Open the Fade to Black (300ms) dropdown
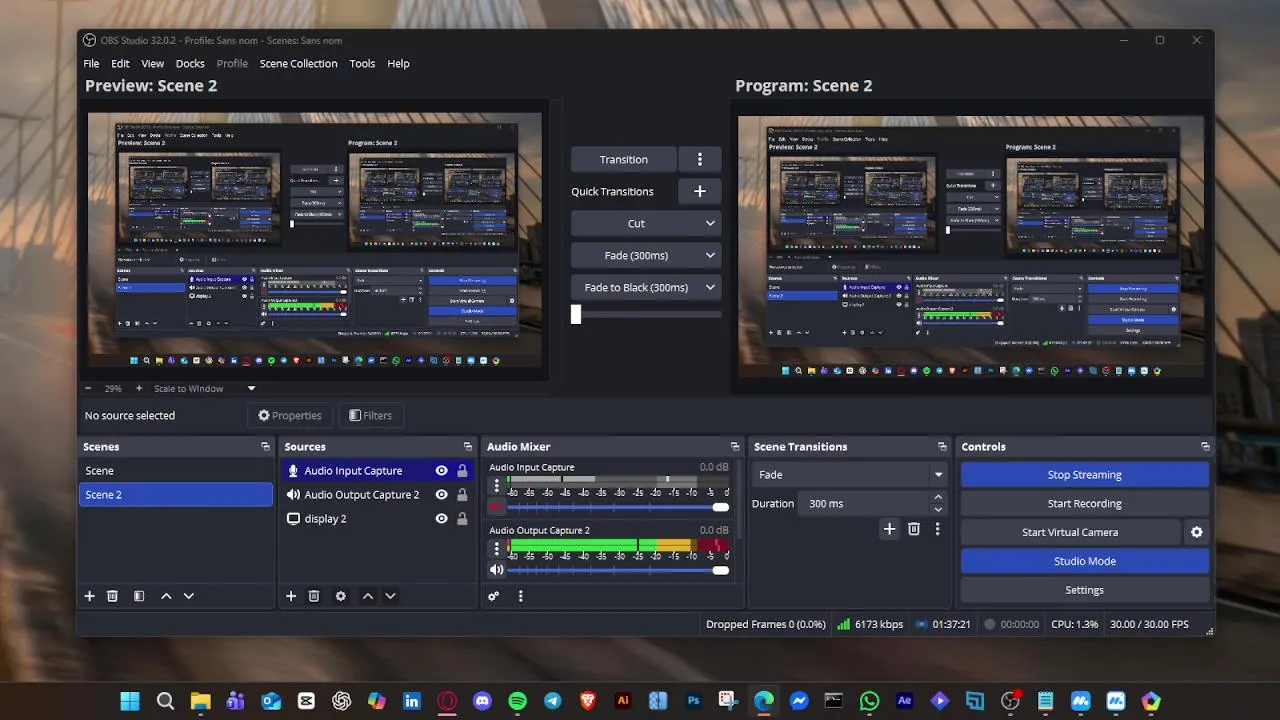The height and width of the screenshot is (720, 1280). 645,287
